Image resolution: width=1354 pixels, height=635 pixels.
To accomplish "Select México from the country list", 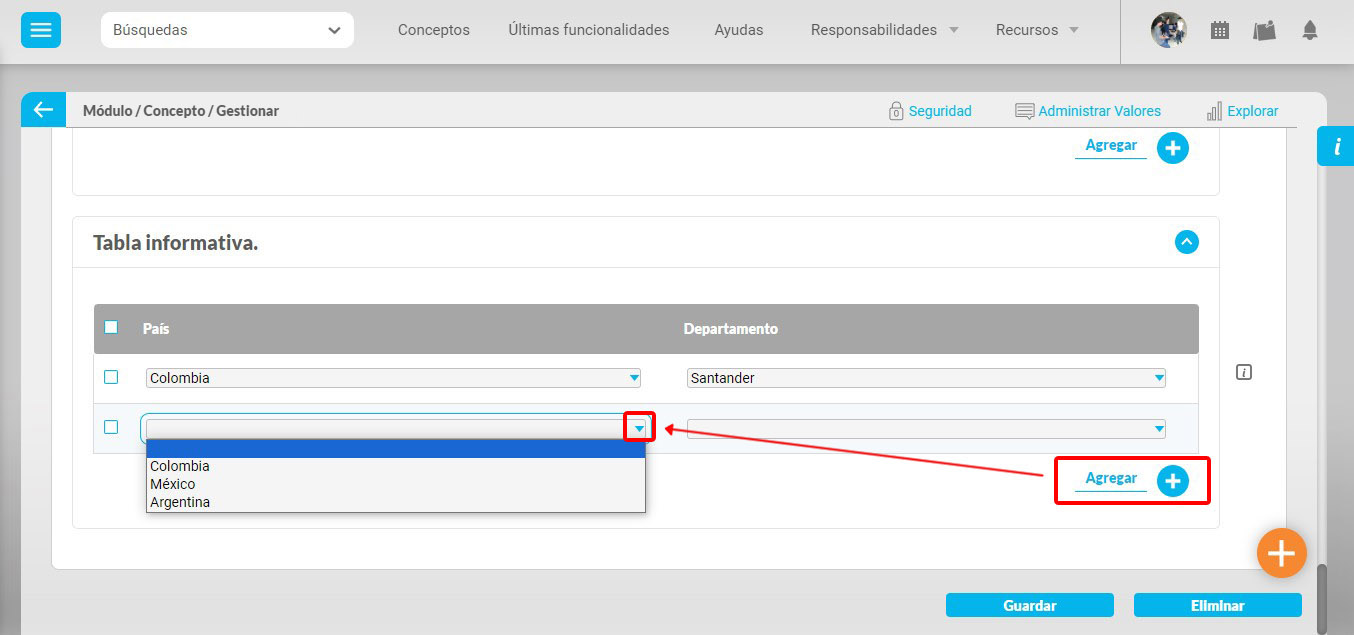I will [173, 484].
